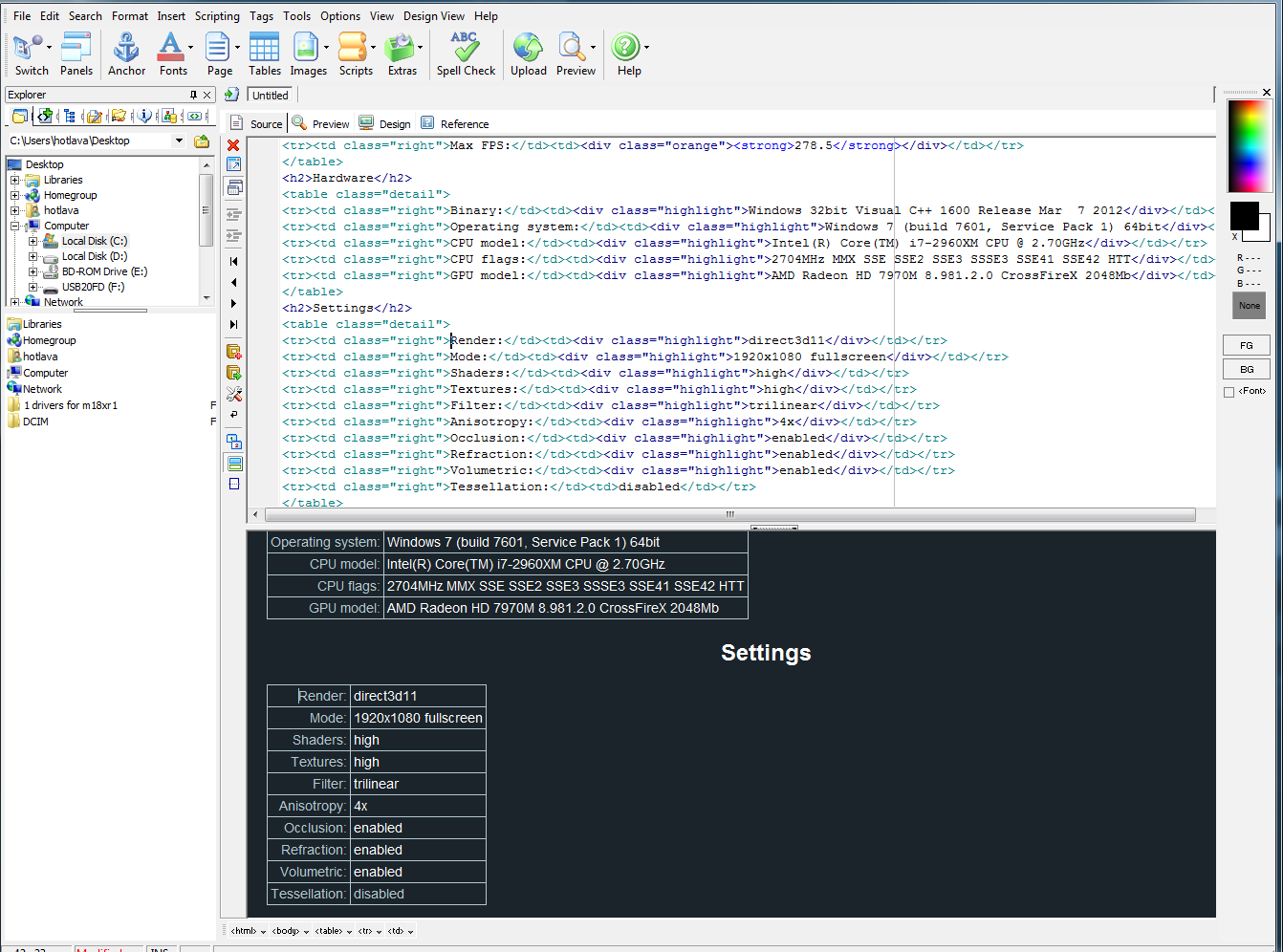Open the Scripting menu

pyautogui.click(x=217, y=16)
